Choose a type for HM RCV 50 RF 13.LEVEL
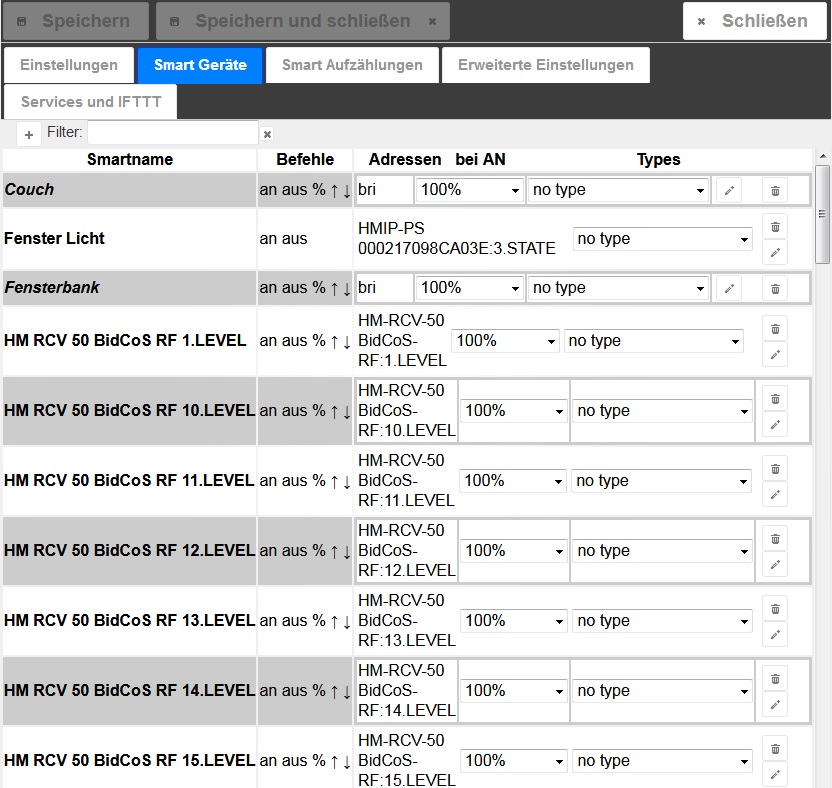 (x=663, y=621)
